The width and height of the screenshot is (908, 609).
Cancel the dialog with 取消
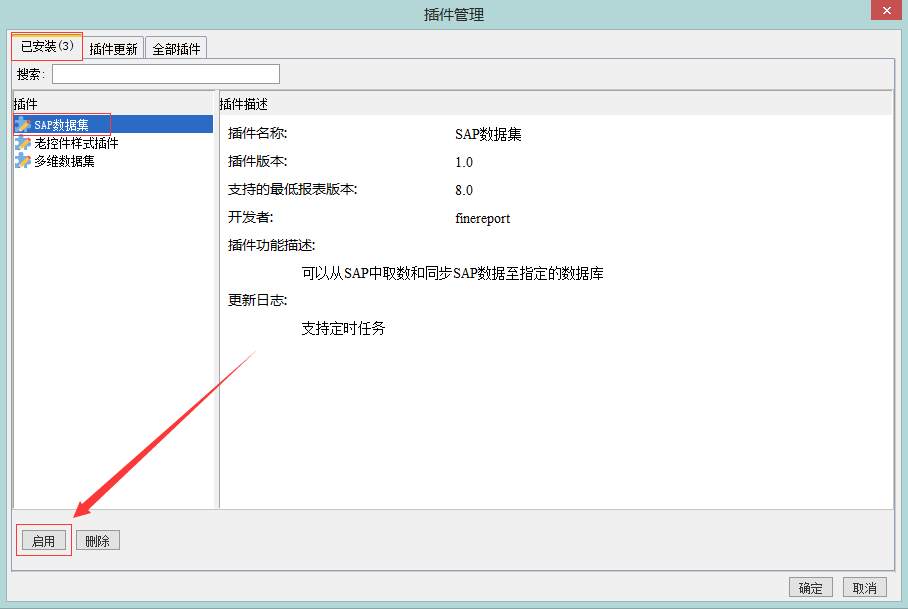[864, 588]
